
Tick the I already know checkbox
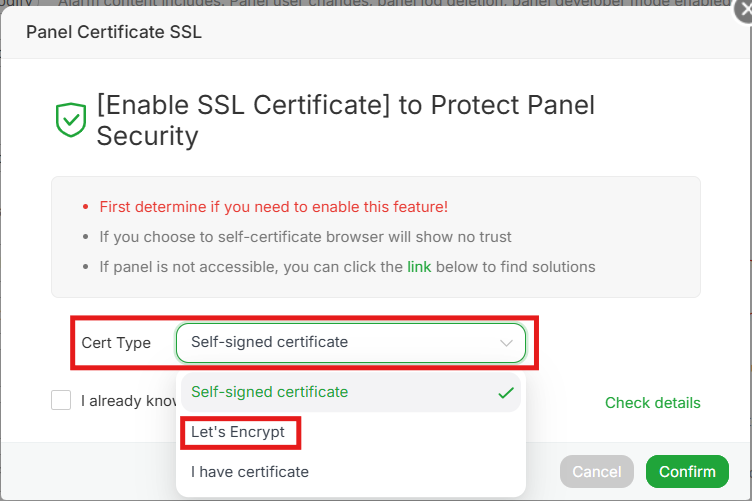[x=61, y=400]
